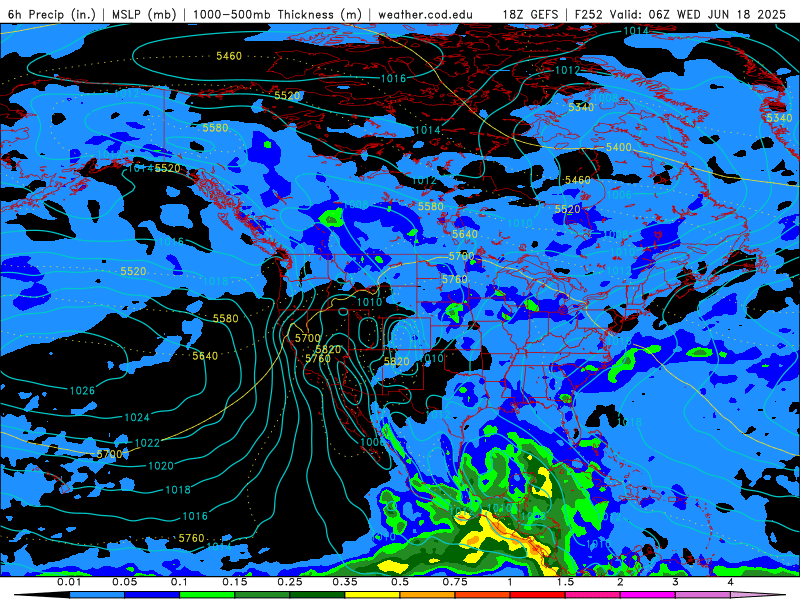The width and height of the screenshot is (800, 600).
Task: Click the 0.25 legend value
Action: point(290,582)
